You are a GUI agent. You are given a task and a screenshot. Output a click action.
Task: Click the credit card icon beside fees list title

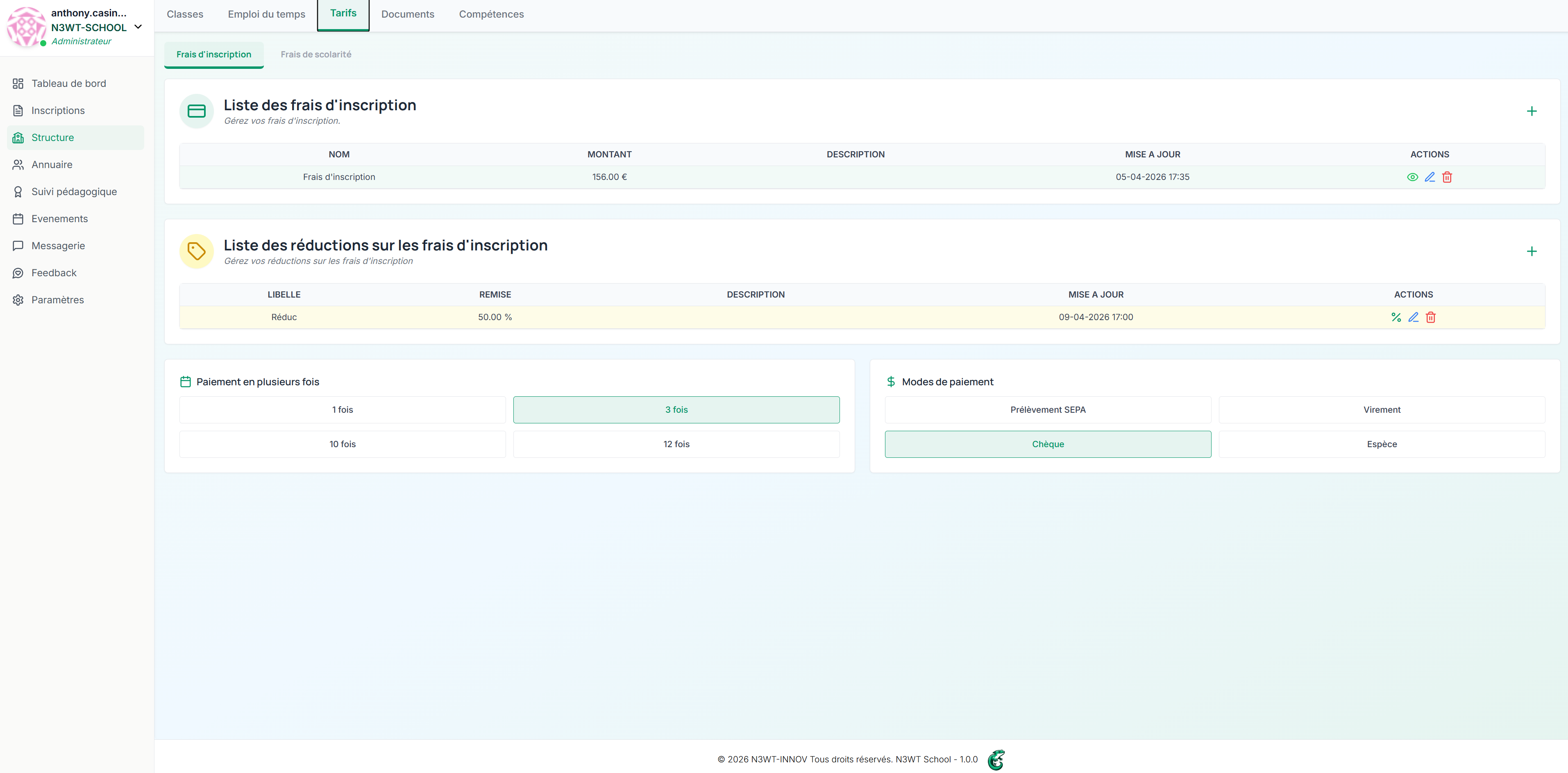pos(197,111)
